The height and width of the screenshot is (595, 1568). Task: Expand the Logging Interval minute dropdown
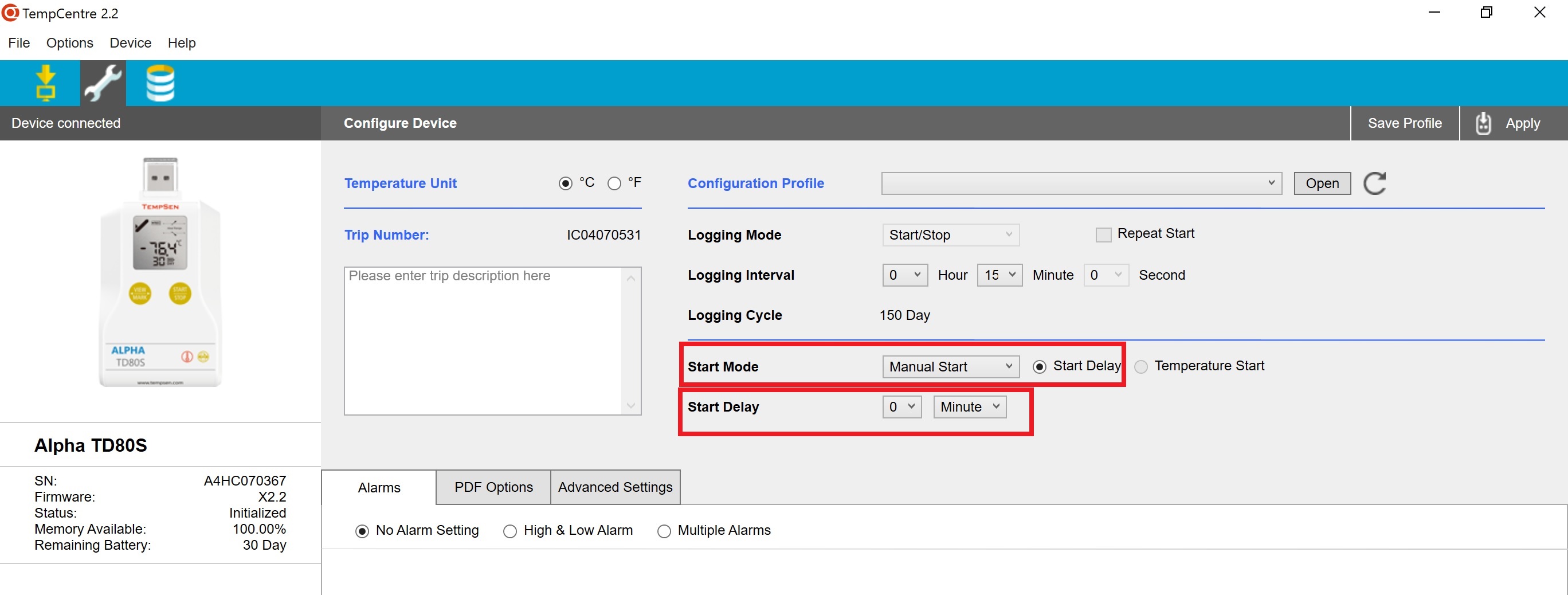999,275
